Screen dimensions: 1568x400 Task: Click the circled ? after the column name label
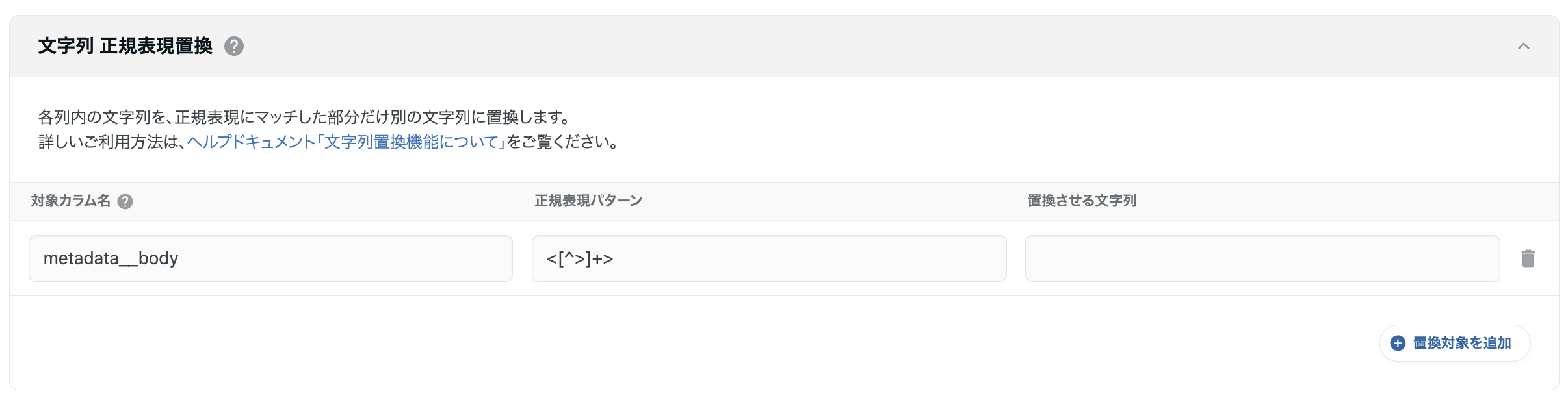click(125, 201)
